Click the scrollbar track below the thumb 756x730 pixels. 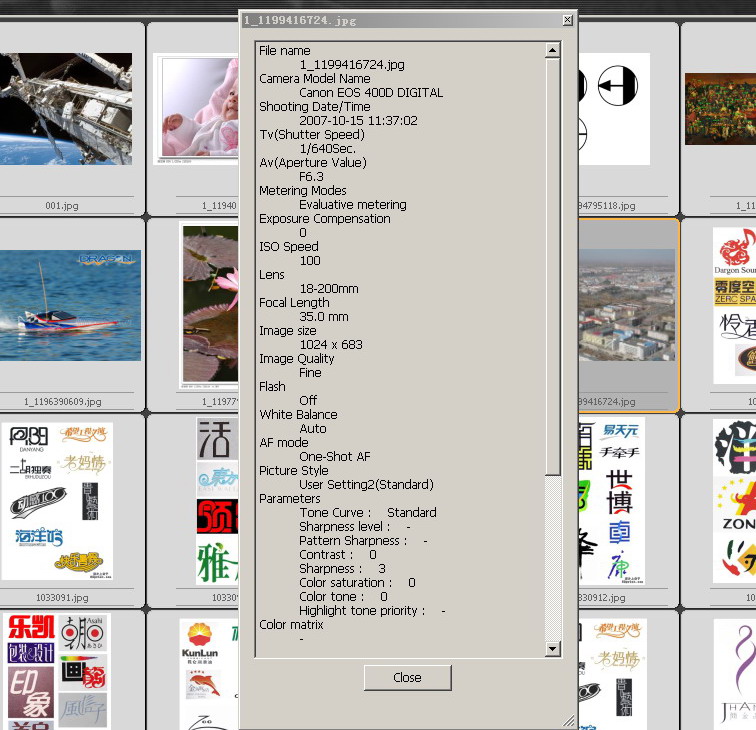coord(553,558)
